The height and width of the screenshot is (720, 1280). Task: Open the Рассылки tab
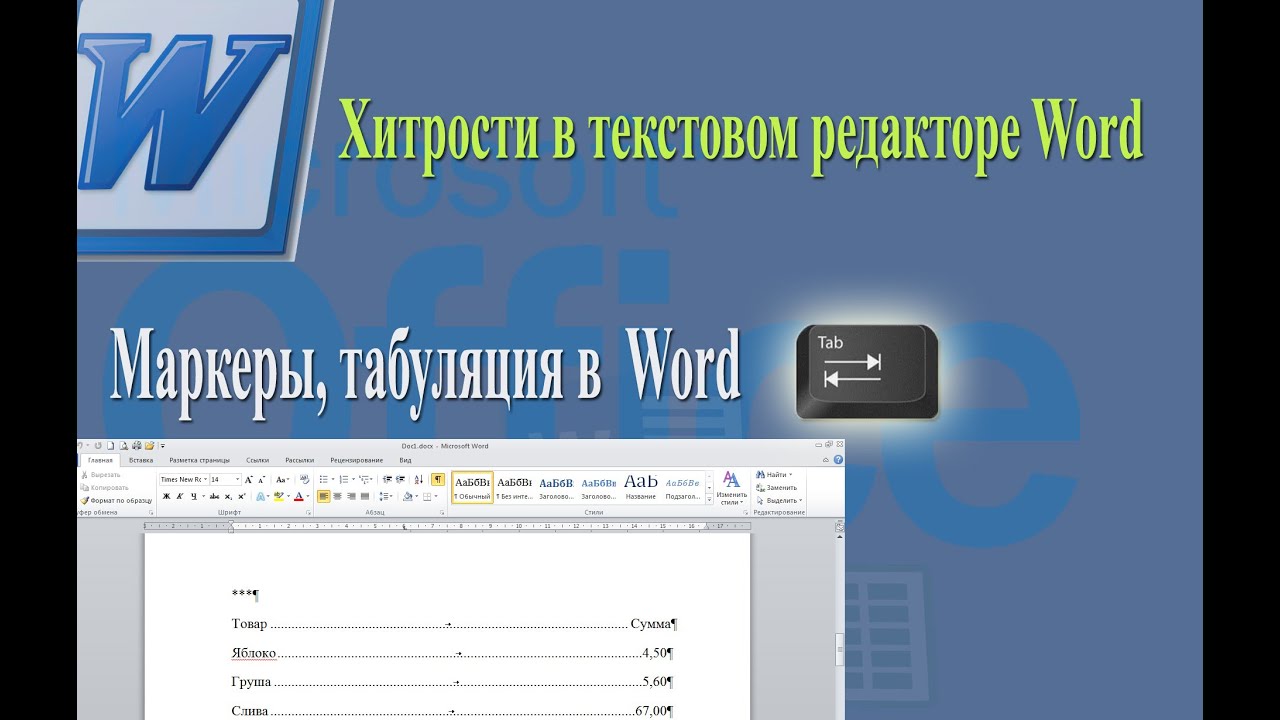tap(300, 460)
